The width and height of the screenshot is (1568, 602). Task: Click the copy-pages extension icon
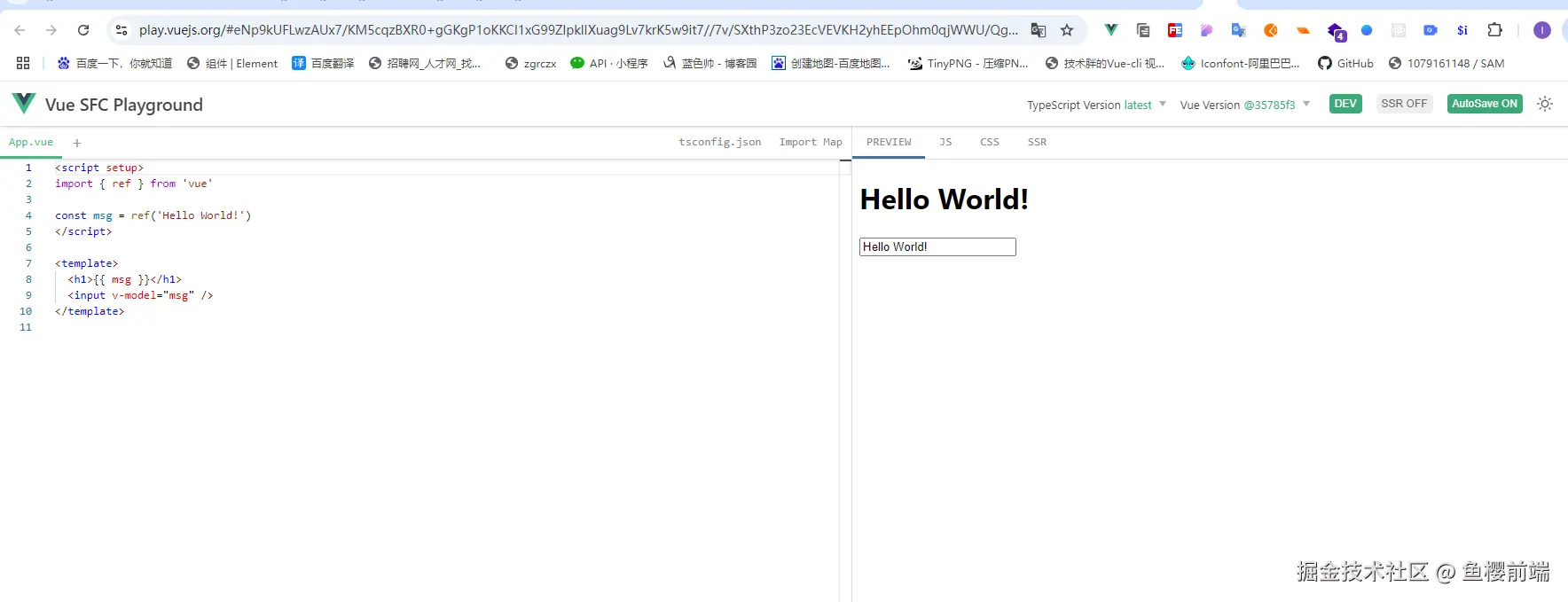1143,30
